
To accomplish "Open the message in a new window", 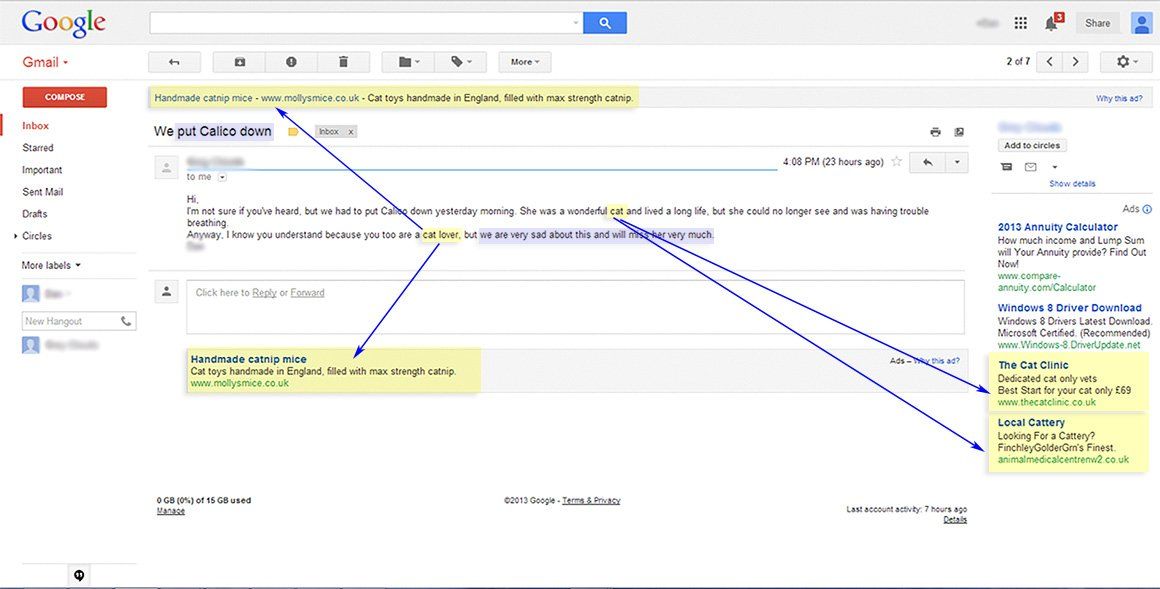I will click(x=958, y=131).
